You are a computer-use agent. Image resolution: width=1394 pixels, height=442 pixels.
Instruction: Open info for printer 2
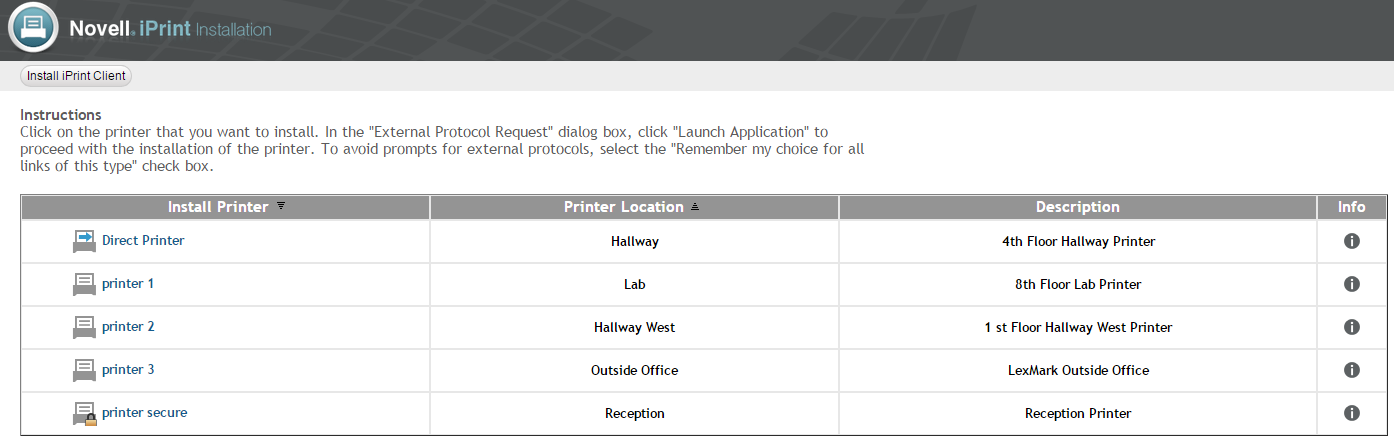[x=1351, y=327]
